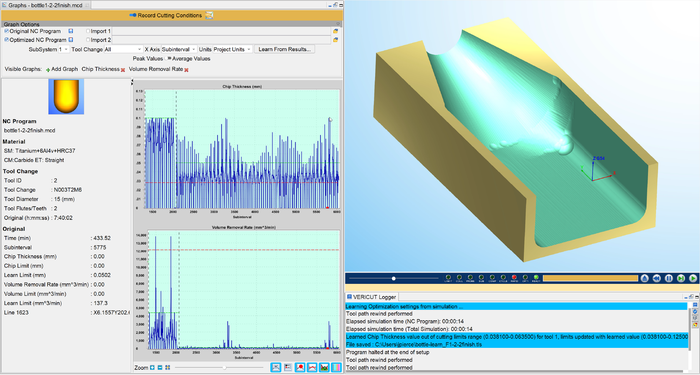Open the Tool Change dropdown
This screenshot has height=375, width=700.
pos(123,49)
